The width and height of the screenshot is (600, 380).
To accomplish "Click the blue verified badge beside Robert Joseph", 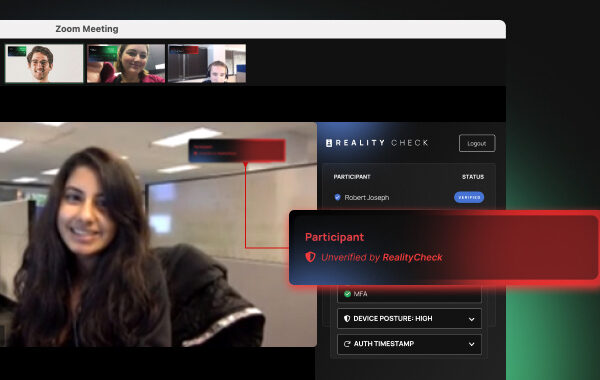I will pyautogui.click(x=337, y=197).
